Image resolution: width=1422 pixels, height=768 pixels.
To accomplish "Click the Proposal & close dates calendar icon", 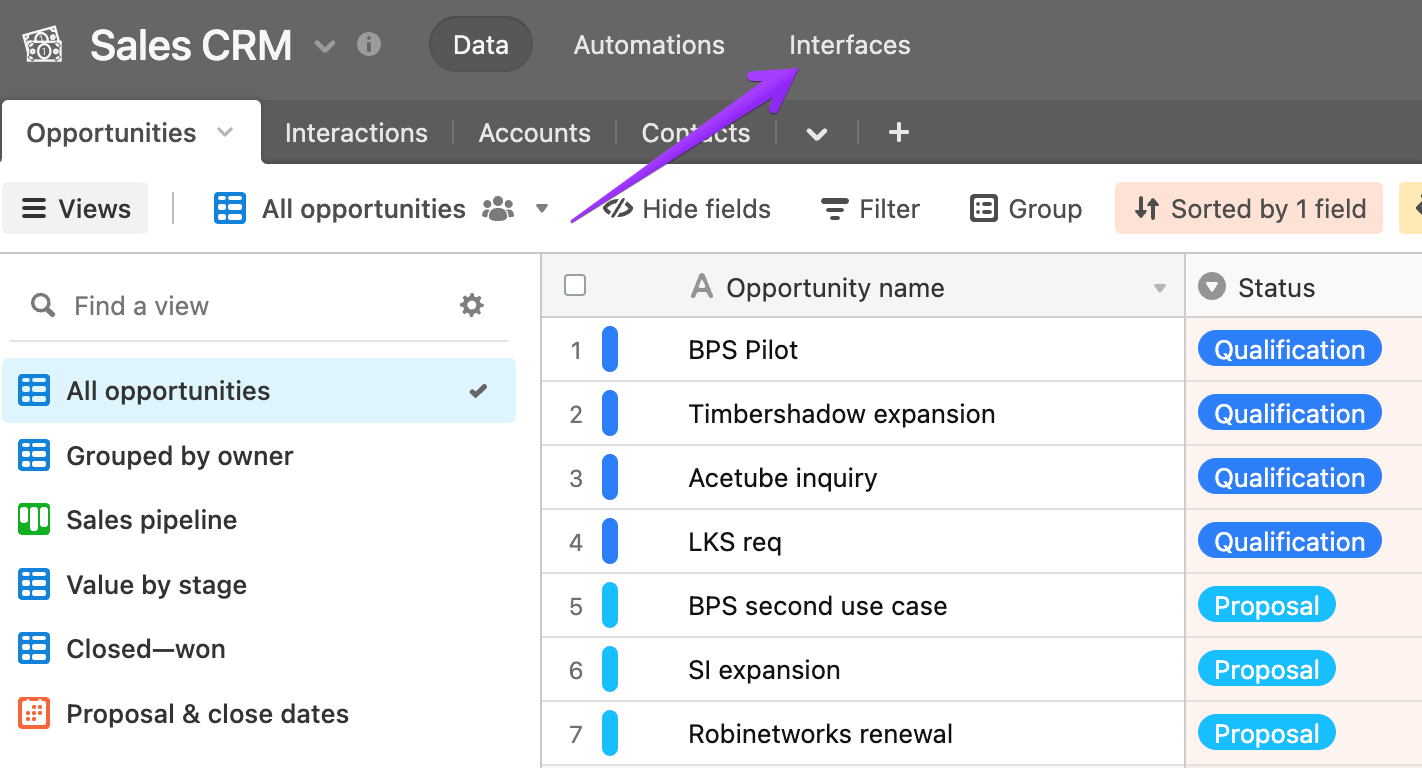I will click(34, 714).
